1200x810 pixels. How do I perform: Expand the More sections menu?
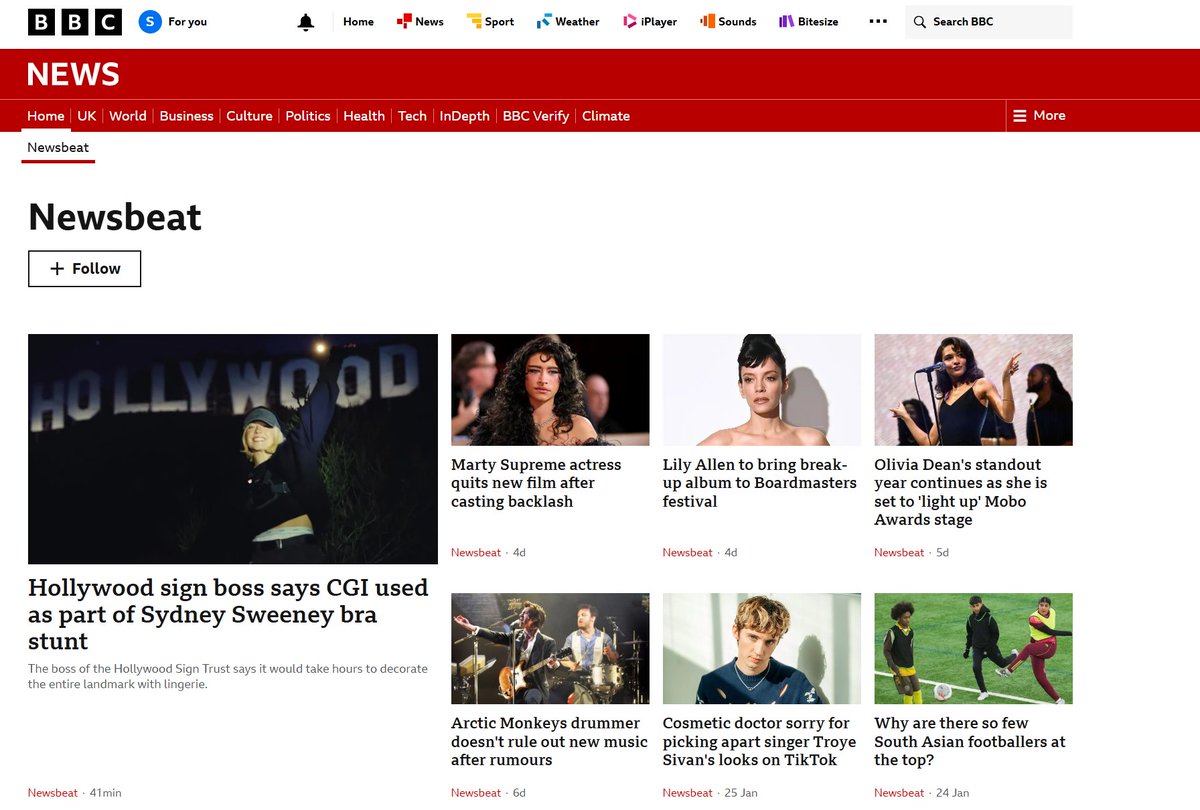coord(1039,116)
